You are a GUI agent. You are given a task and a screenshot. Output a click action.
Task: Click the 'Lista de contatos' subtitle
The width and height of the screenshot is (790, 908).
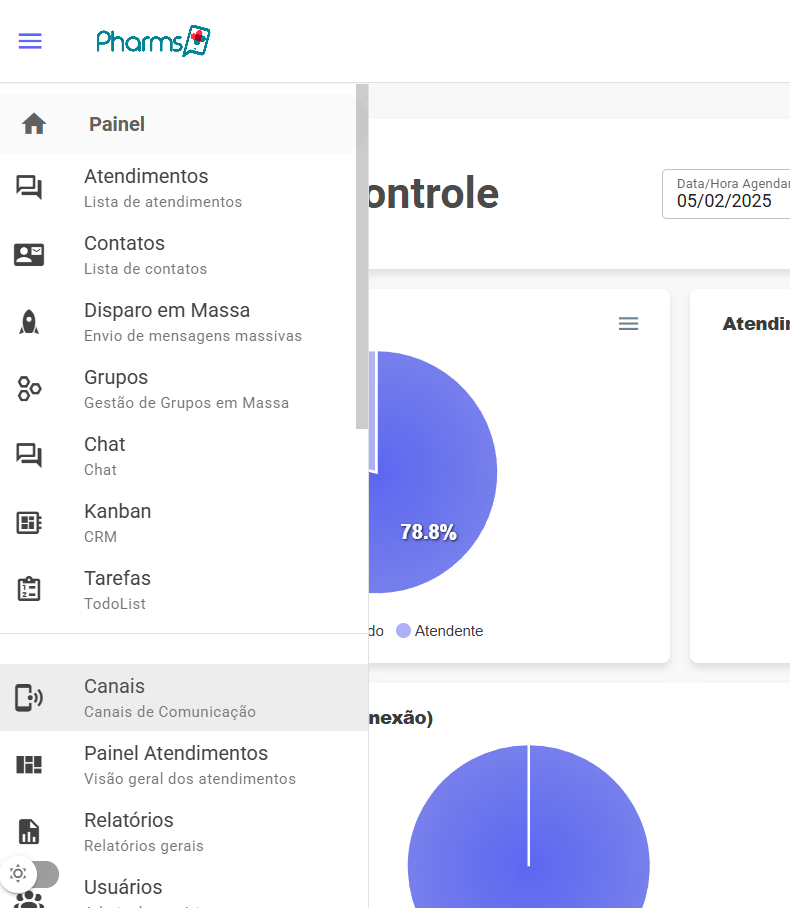tap(145, 269)
